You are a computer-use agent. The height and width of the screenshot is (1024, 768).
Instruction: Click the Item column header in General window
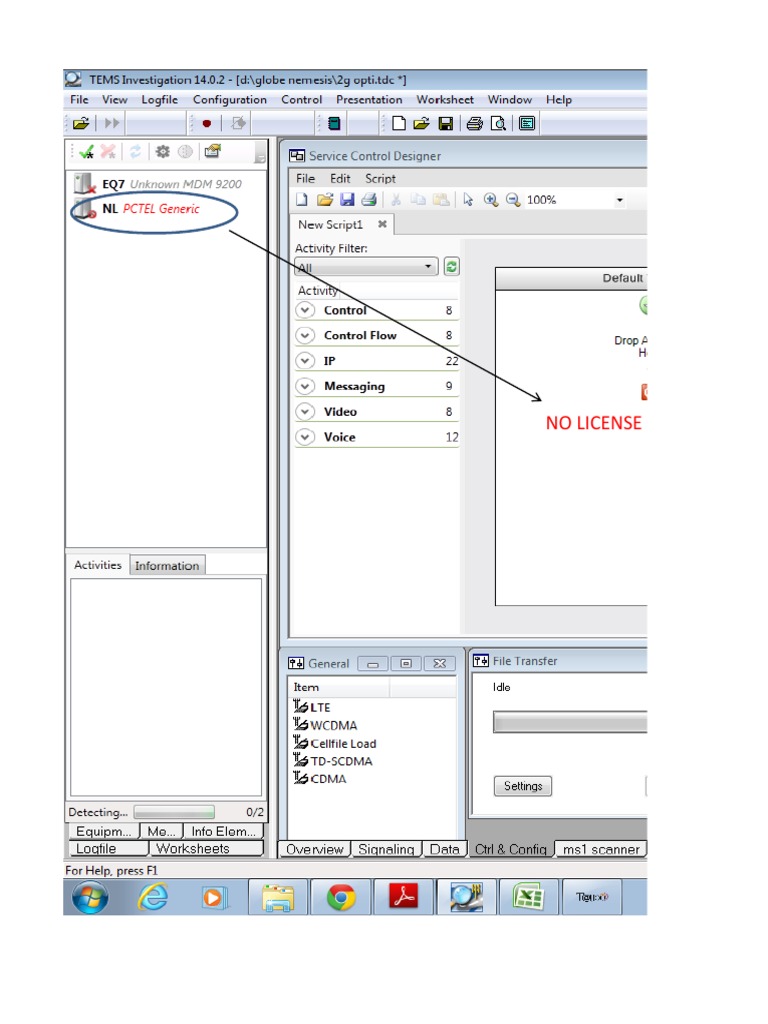coord(338,687)
